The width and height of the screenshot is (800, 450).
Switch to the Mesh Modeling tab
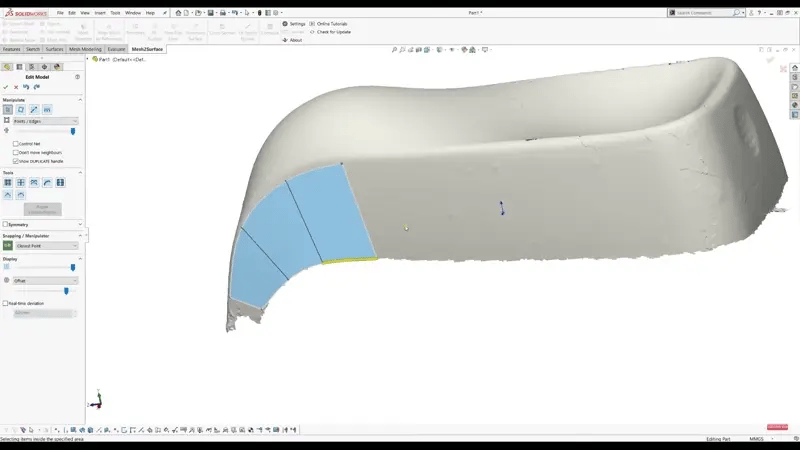tap(85, 48)
